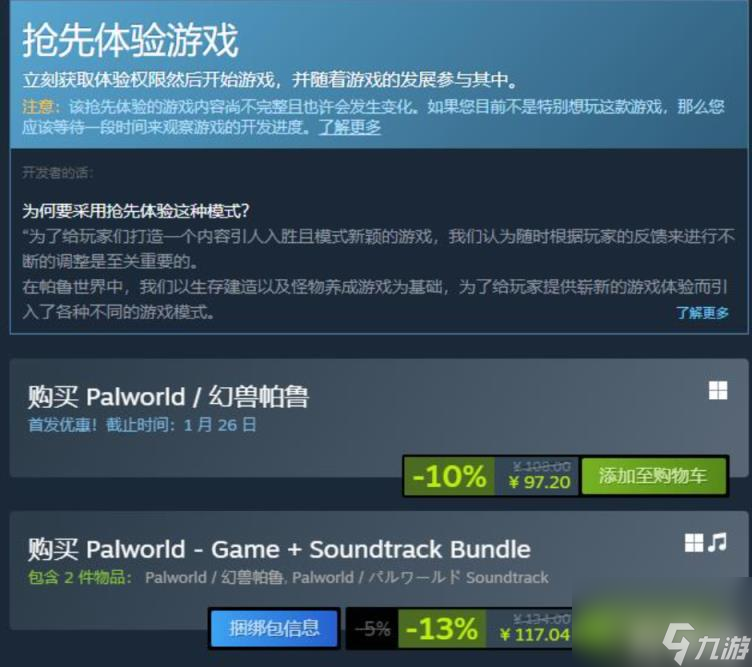Click the ¥97.20 discounted price

[540, 481]
